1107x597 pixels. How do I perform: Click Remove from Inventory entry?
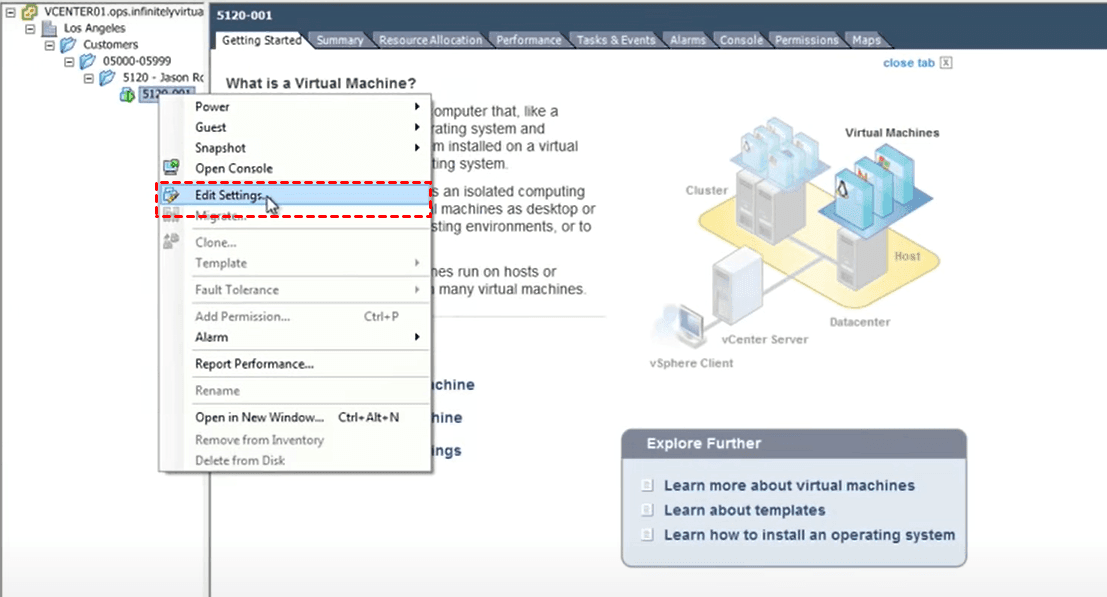295,440
